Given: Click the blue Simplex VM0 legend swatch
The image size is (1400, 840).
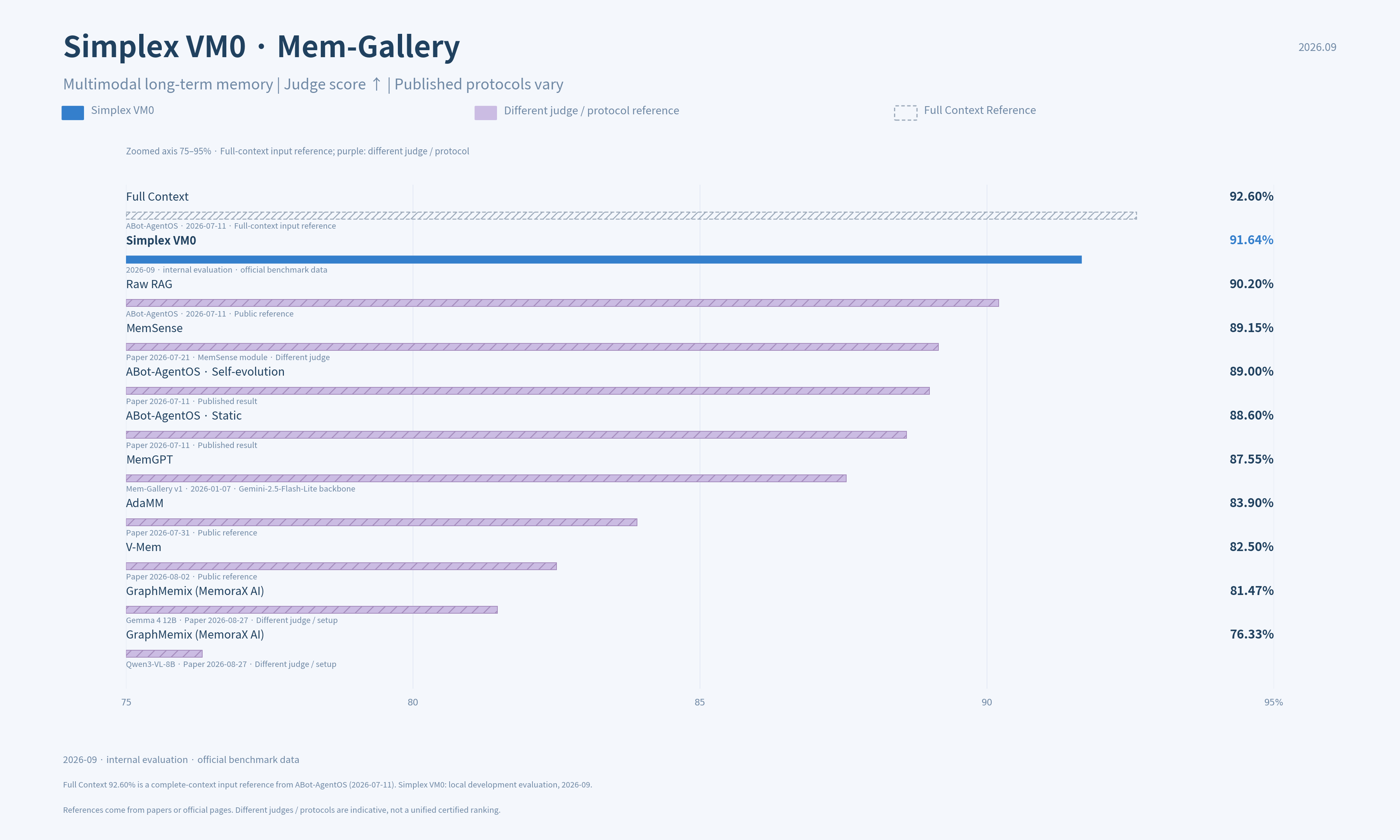Looking at the screenshot, I should click(72, 113).
